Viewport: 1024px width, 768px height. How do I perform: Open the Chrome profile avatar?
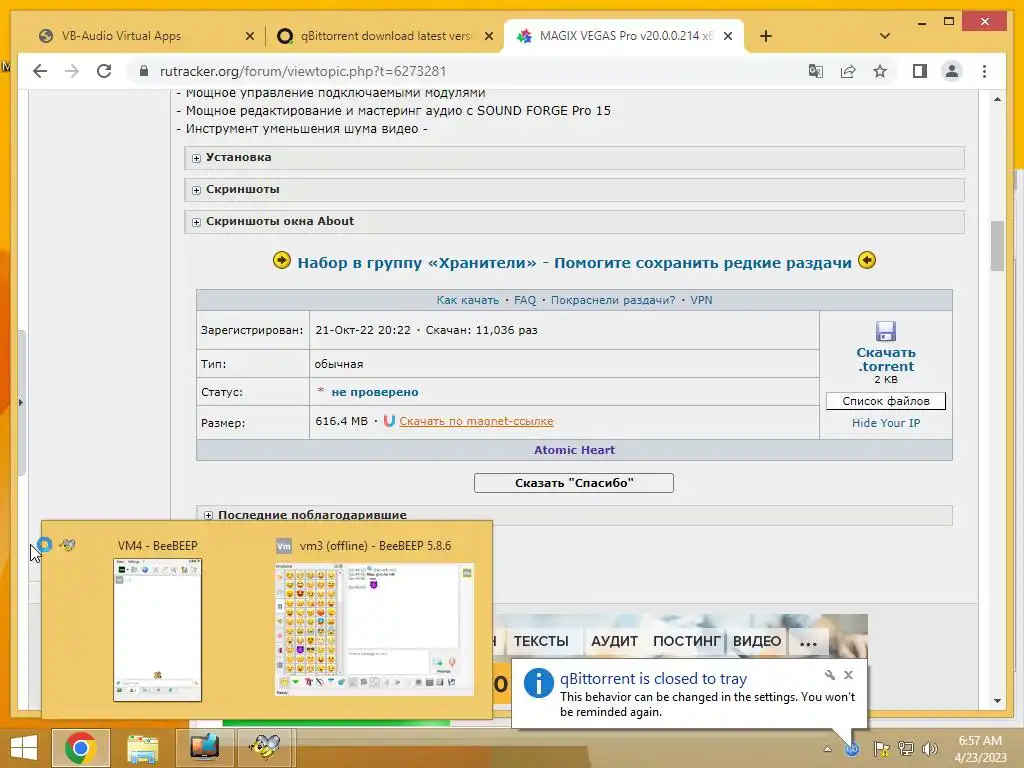point(952,71)
